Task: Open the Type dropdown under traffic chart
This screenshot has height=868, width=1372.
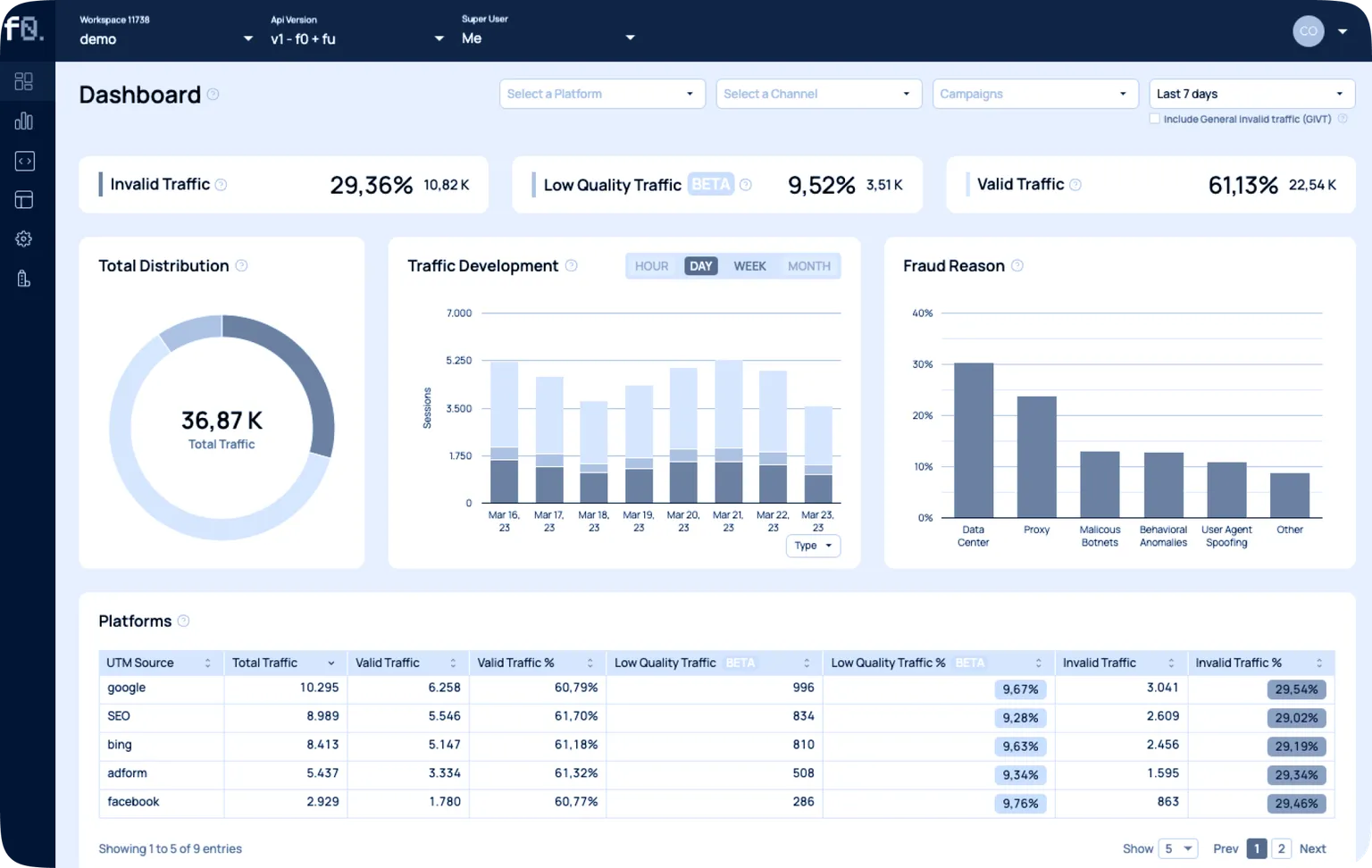Action: point(813,546)
